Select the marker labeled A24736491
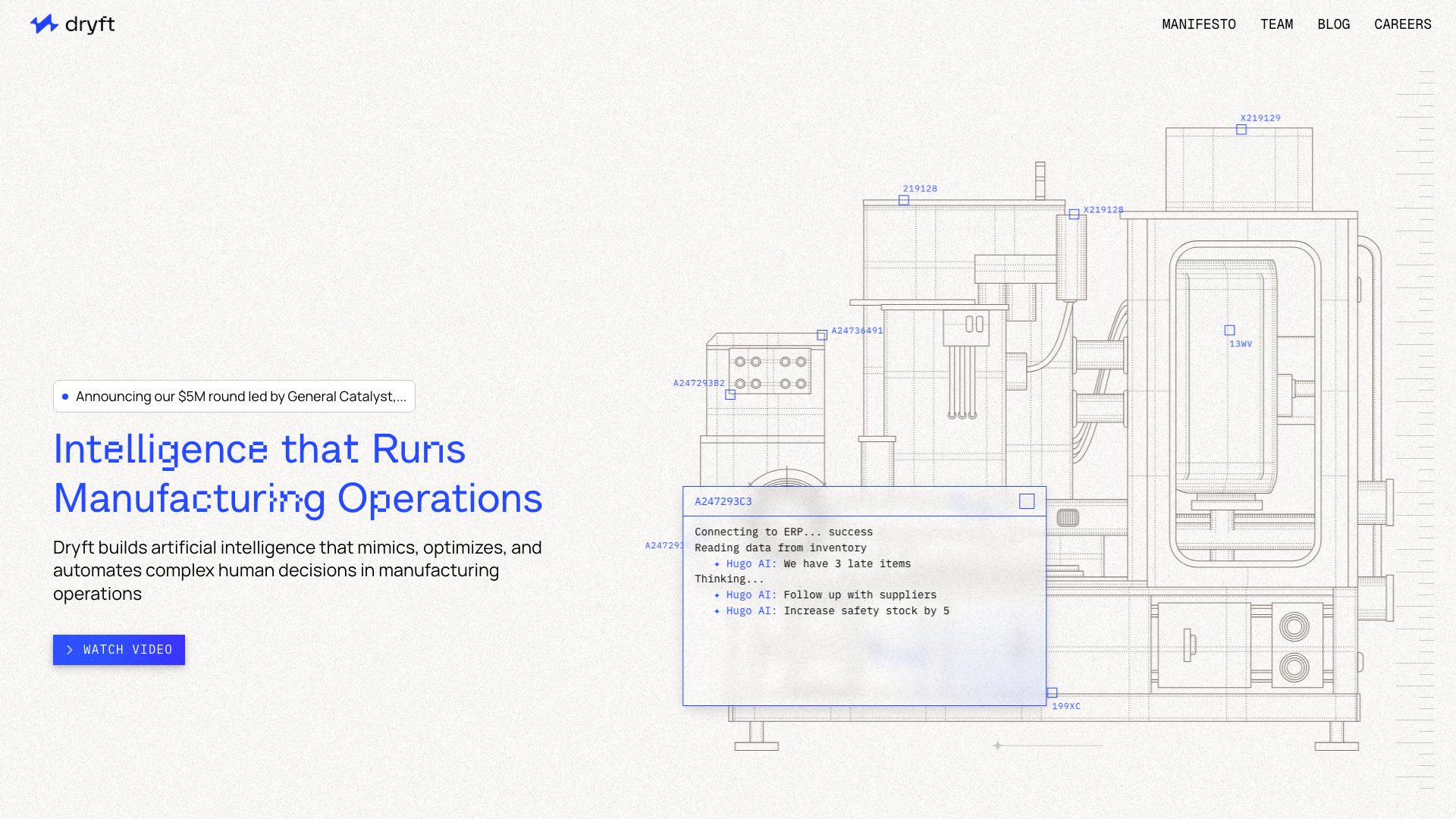The width and height of the screenshot is (1456, 819). (822, 335)
